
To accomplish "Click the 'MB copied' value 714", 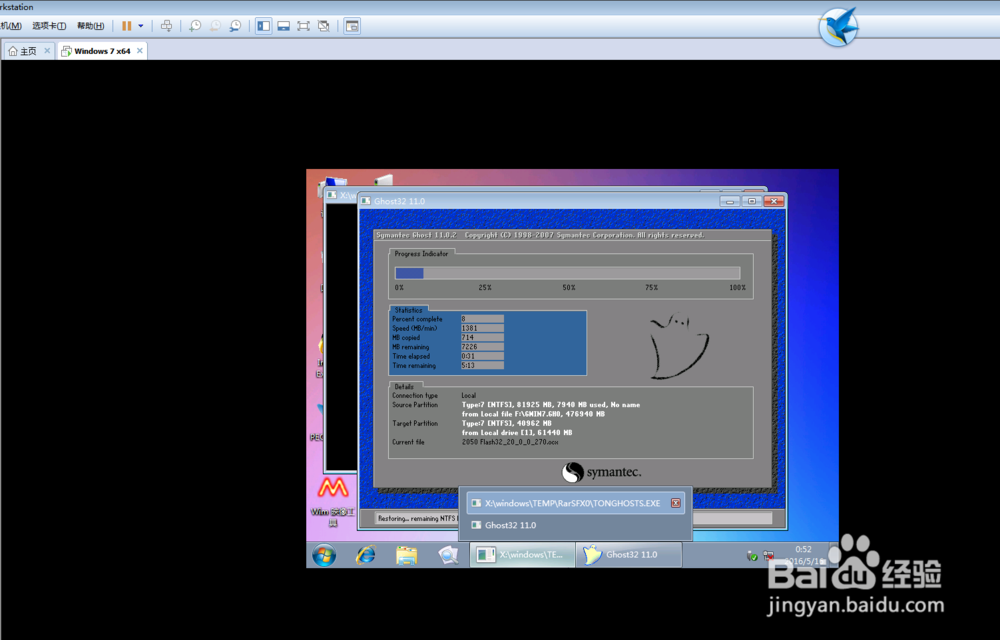I will [x=482, y=338].
